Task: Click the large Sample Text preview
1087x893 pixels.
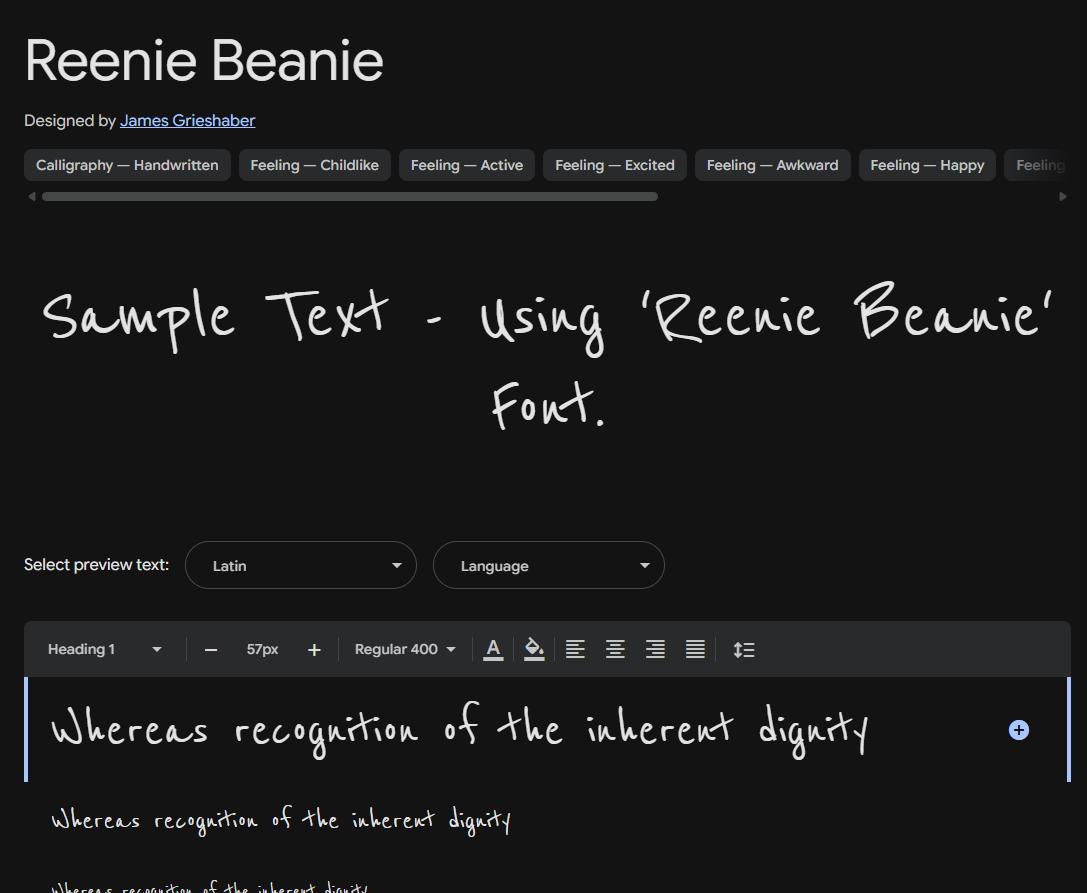Action: coord(548,357)
